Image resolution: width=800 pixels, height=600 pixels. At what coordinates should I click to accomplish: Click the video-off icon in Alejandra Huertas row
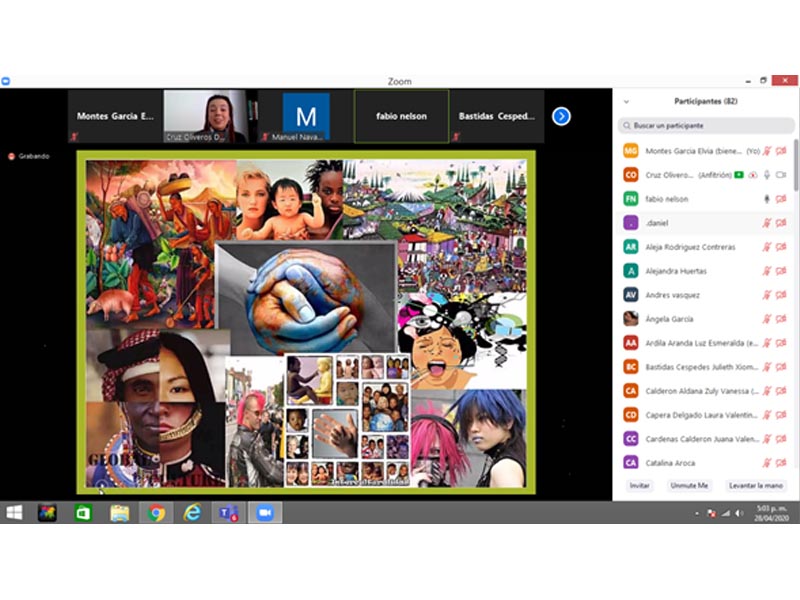(x=781, y=271)
